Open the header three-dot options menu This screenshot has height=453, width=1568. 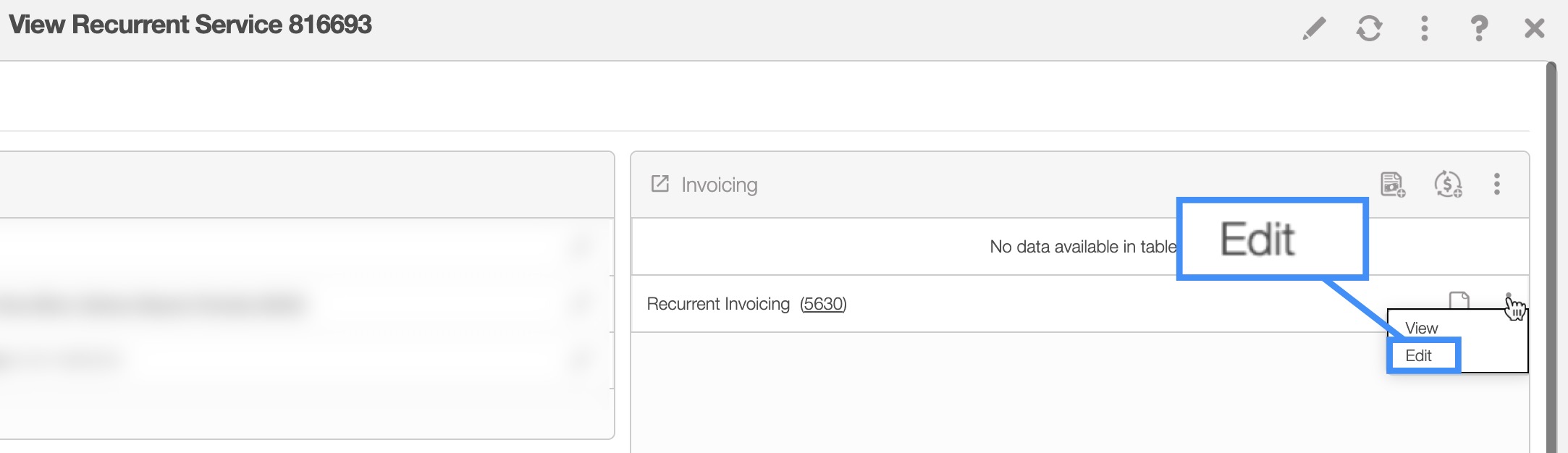coord(1424,28)
